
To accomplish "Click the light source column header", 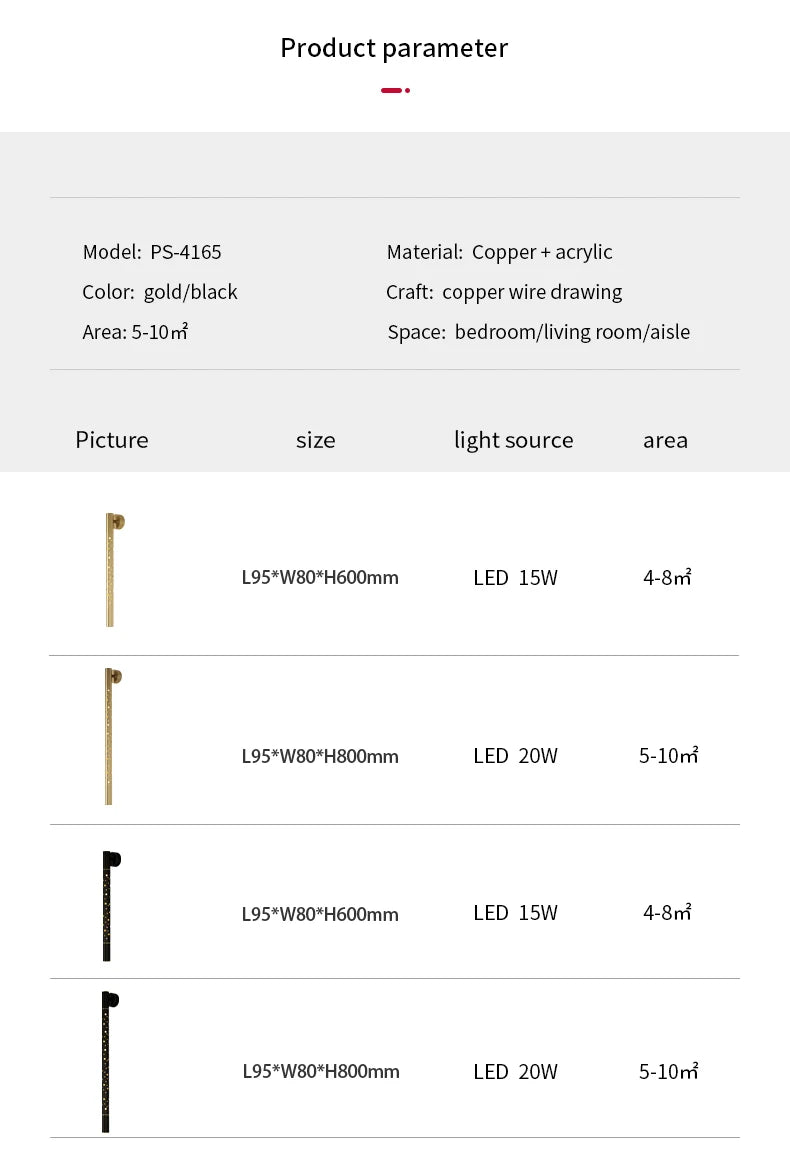I will (x=514, y=440).
